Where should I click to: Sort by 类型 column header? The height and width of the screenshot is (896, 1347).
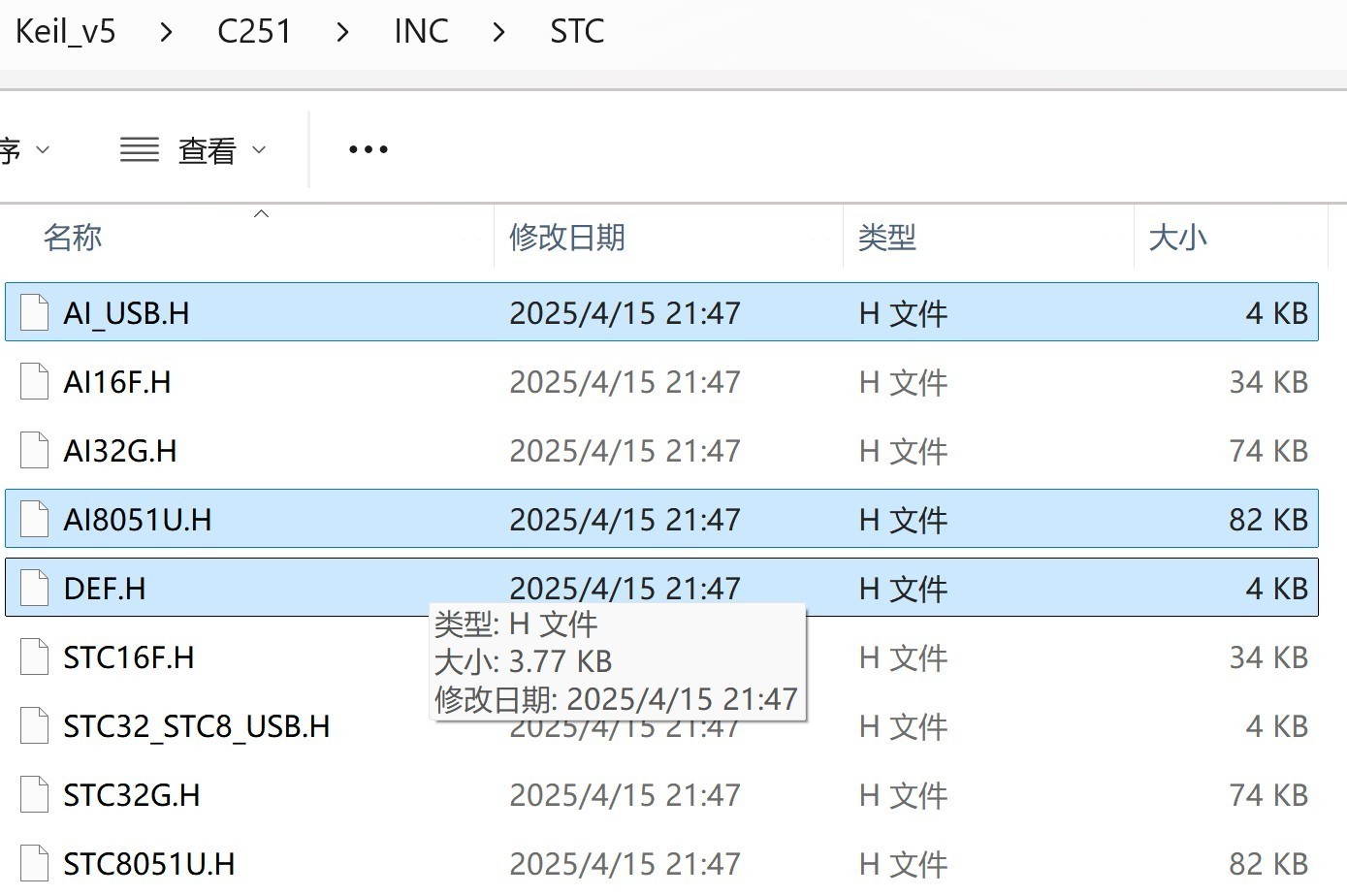point(887,238)
